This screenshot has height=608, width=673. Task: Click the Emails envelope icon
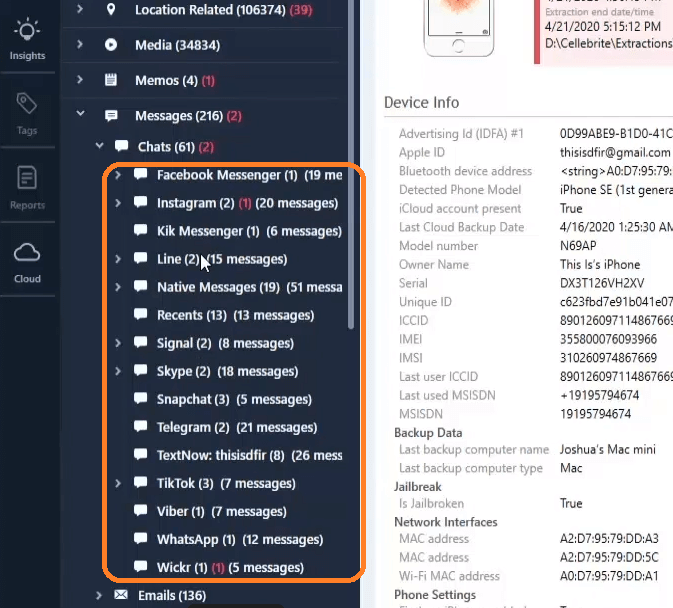[121, 595]
